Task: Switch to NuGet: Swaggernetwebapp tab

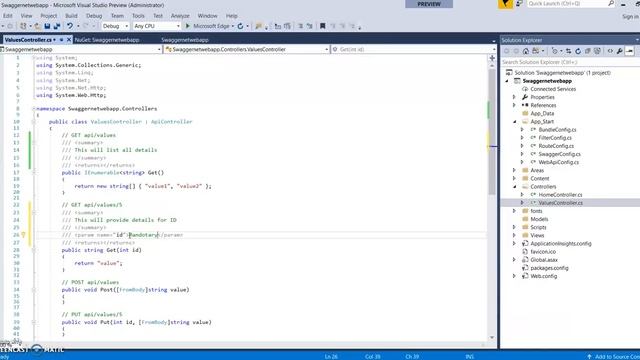Action: pos(107,40)
